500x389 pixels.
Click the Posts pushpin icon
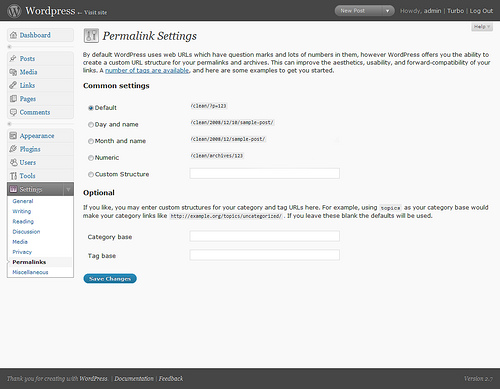pos(13,58)
